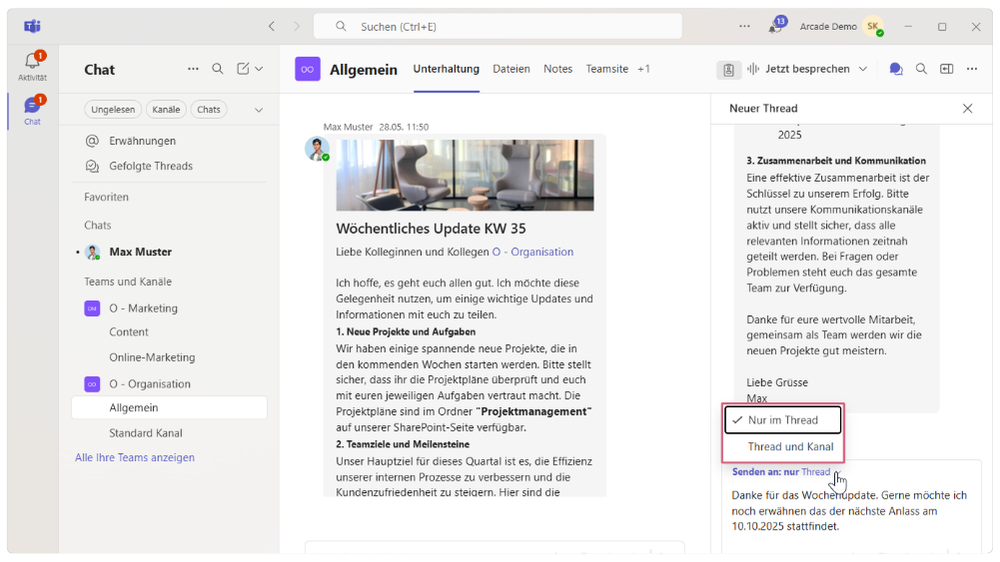
Task: Open the Aktivität notifications bell
Action: (x=33, y=66)
